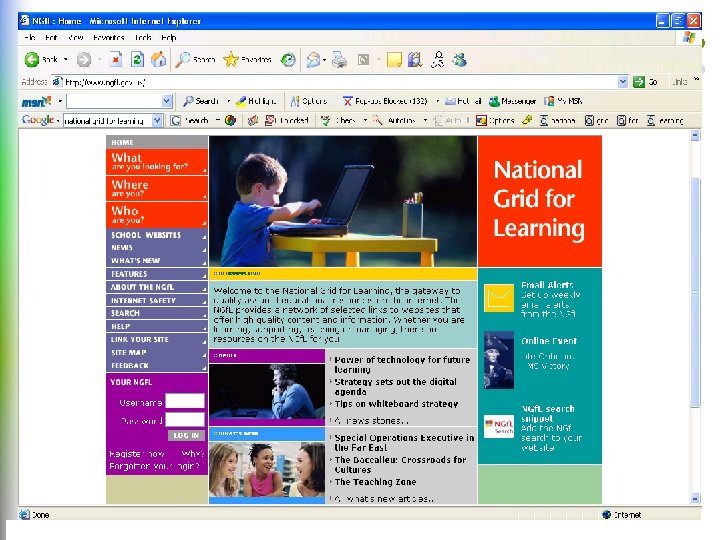
Task: Click the Edit page toolbar icon
Action: pos(364,59)
